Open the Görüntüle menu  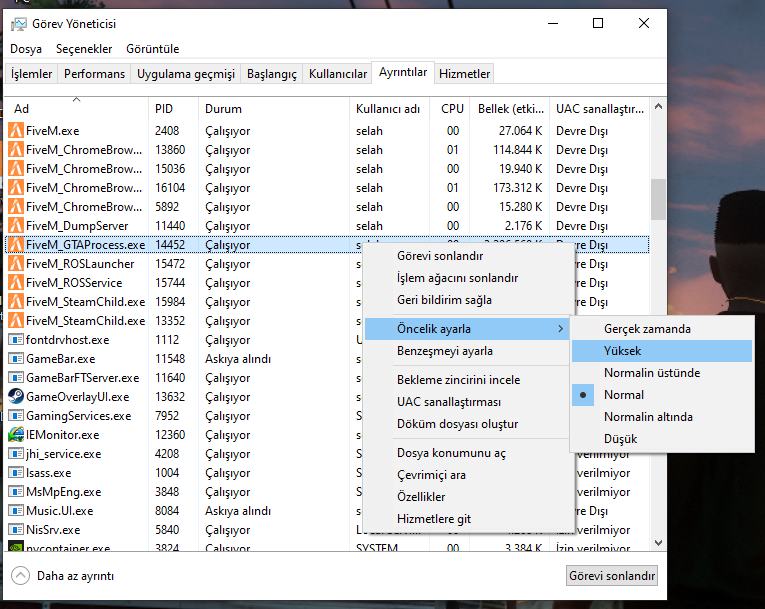tap(153, 49)
